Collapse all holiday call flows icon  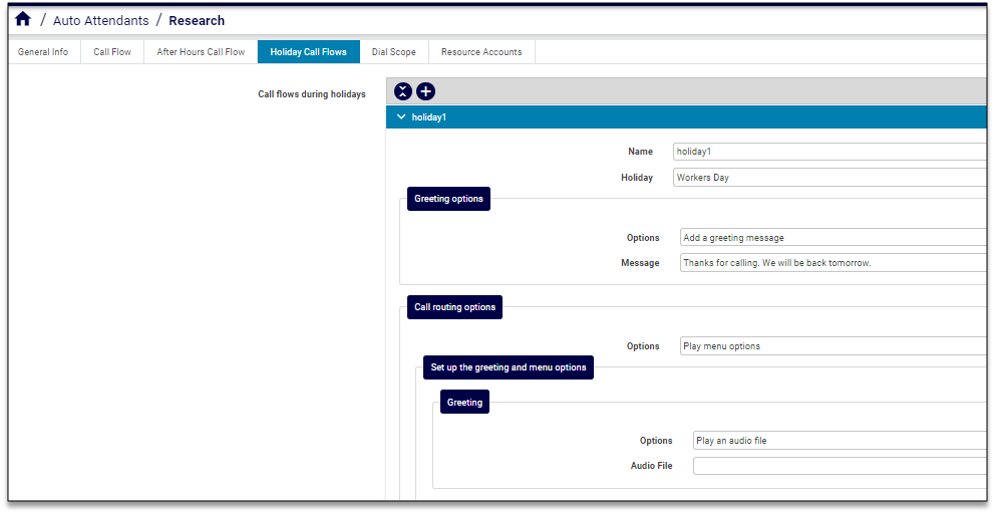[x=403, y=91]
